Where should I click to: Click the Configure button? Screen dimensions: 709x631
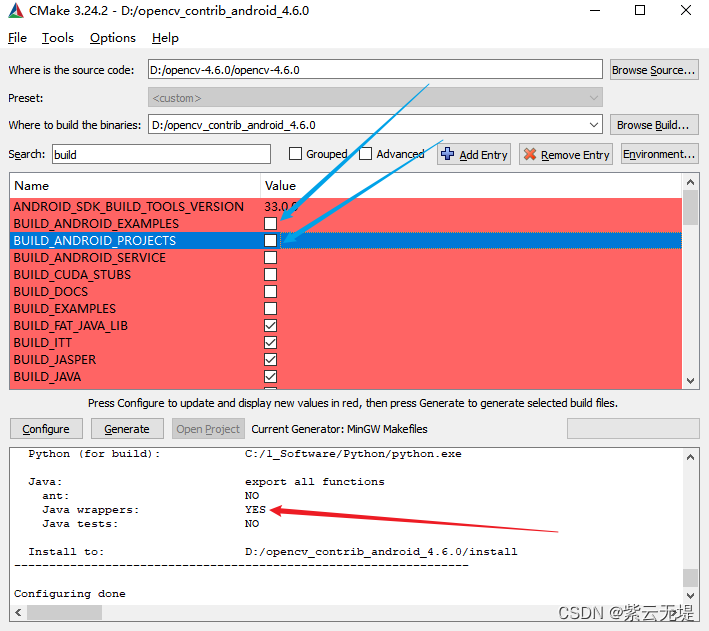point(46,429)
